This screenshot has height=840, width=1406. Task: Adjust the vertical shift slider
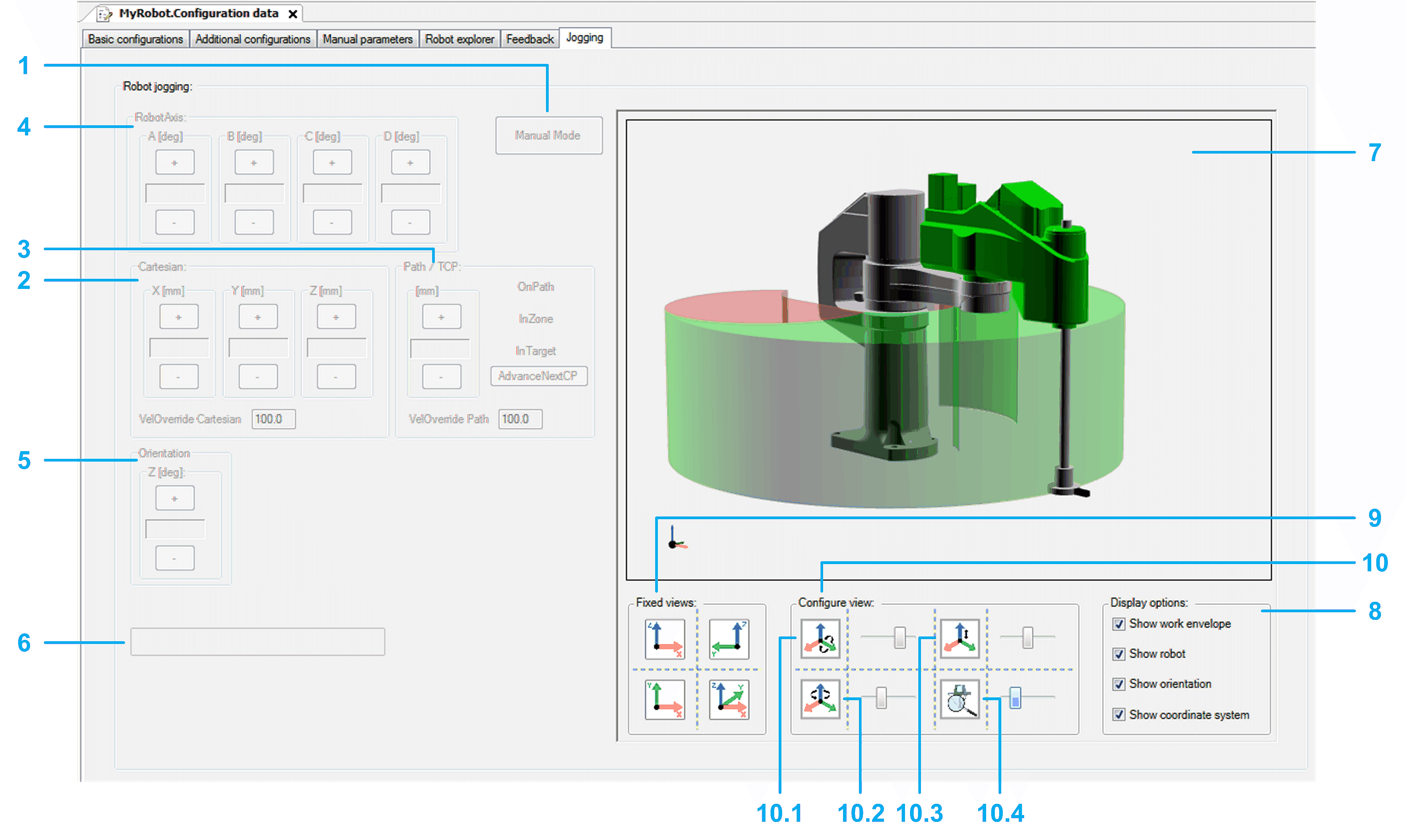[1027, 637]
